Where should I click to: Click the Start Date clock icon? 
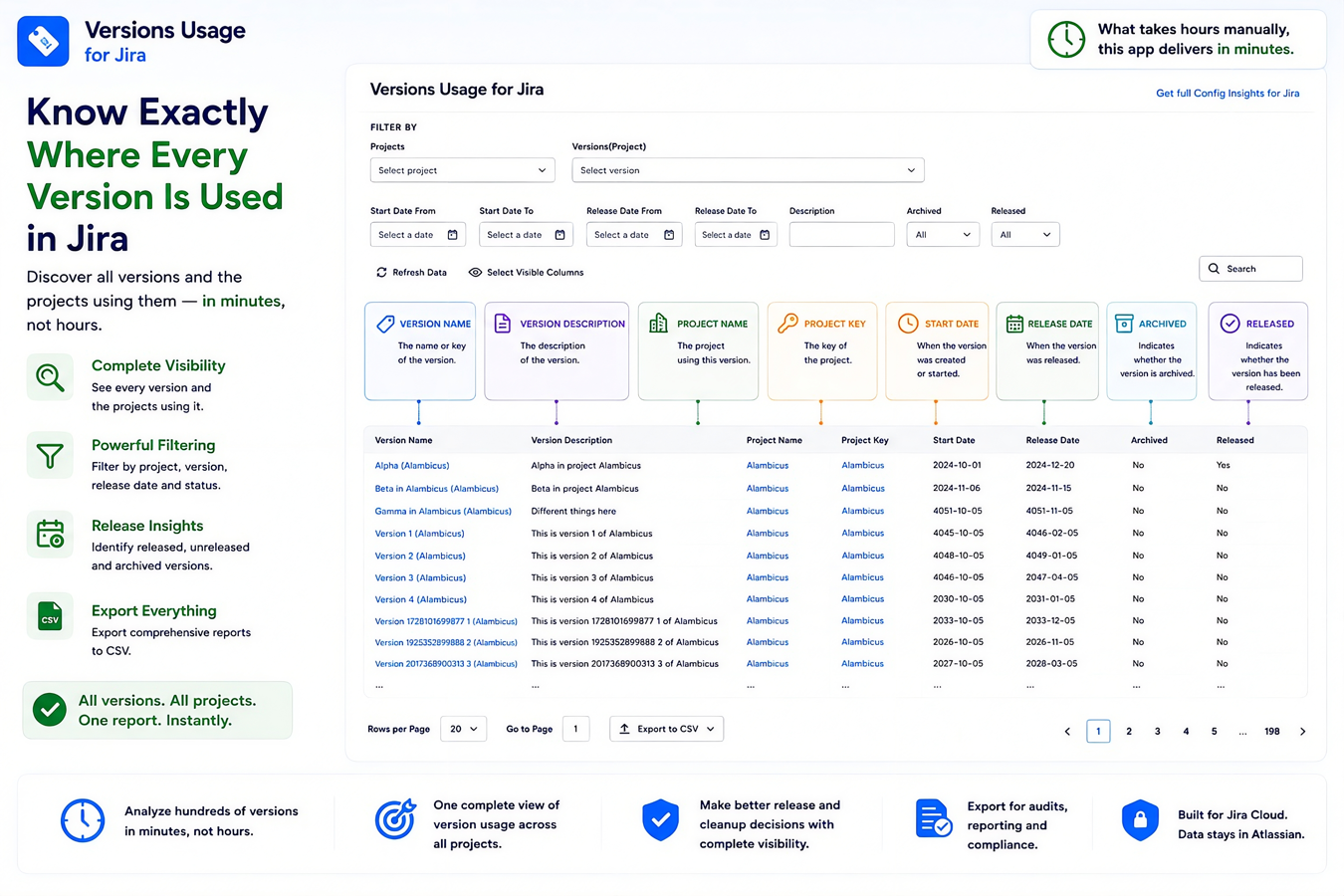(x=908, y=323)
